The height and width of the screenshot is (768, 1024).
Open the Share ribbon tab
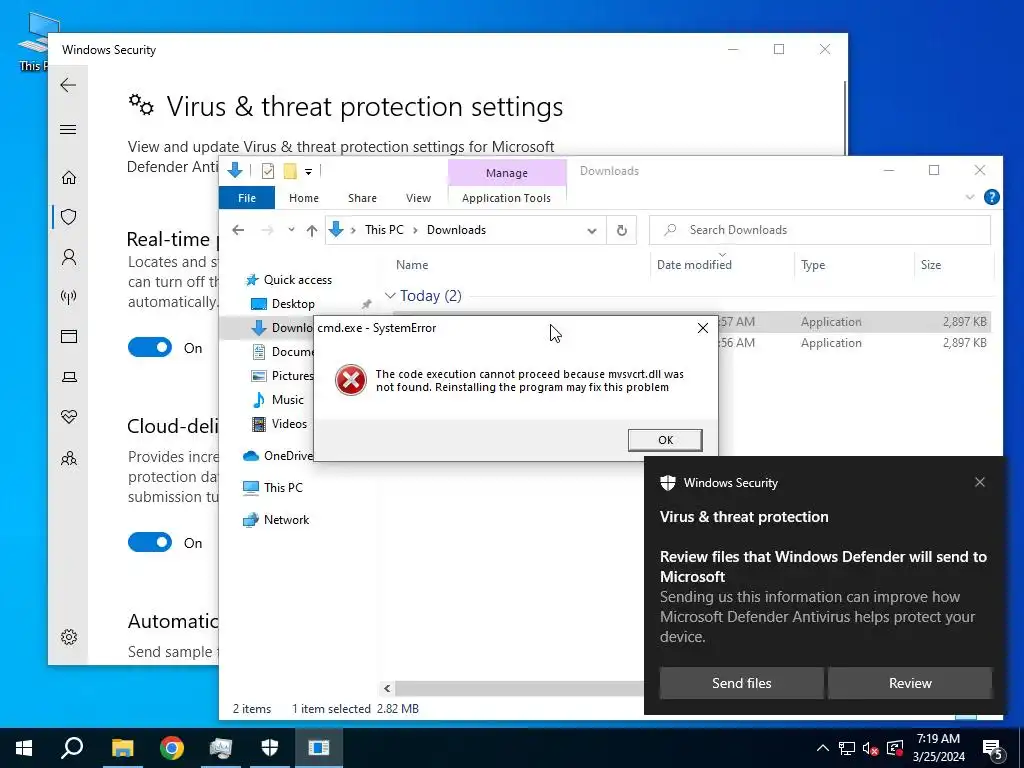click(362, 198)
